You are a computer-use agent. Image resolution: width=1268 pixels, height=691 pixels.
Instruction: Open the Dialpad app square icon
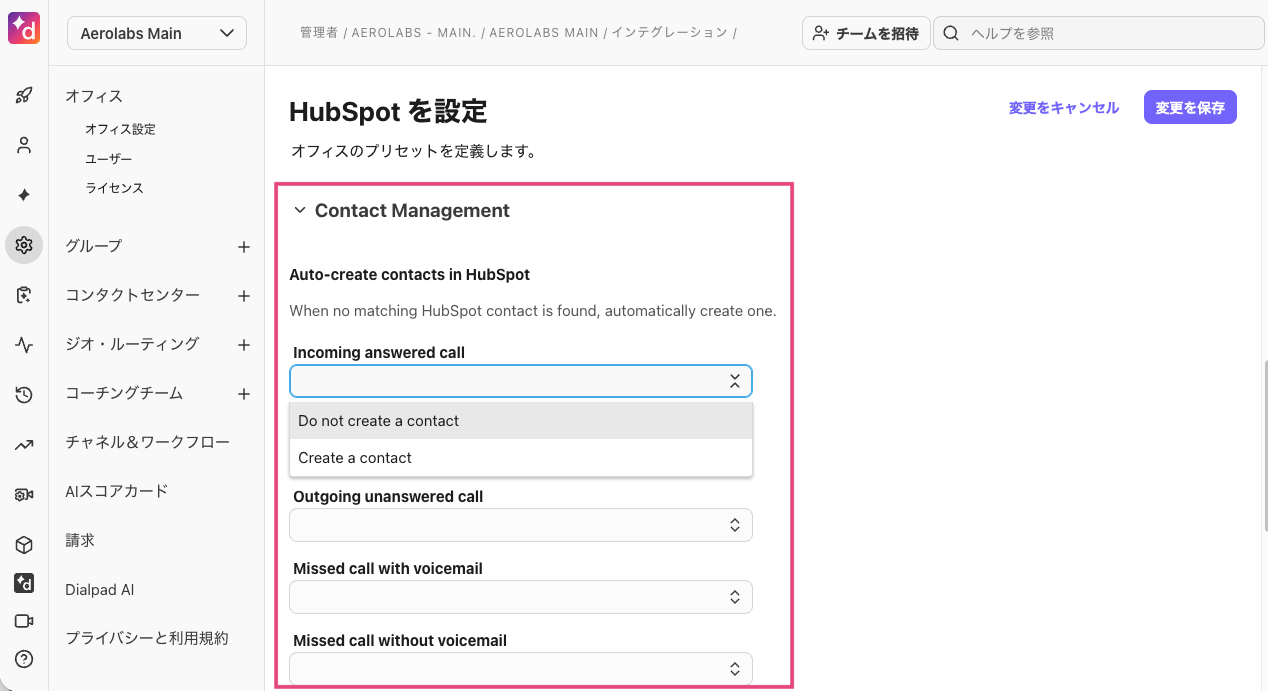[x=24, y=583]
